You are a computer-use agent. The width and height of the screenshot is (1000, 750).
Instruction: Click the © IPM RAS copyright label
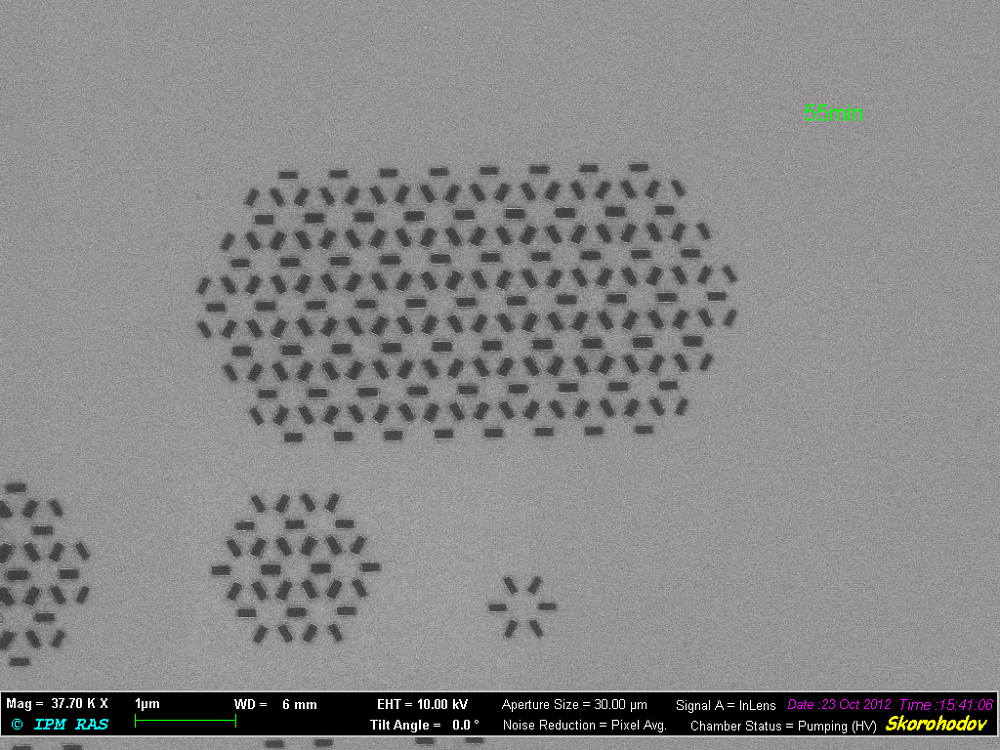[x=59, y=724]
